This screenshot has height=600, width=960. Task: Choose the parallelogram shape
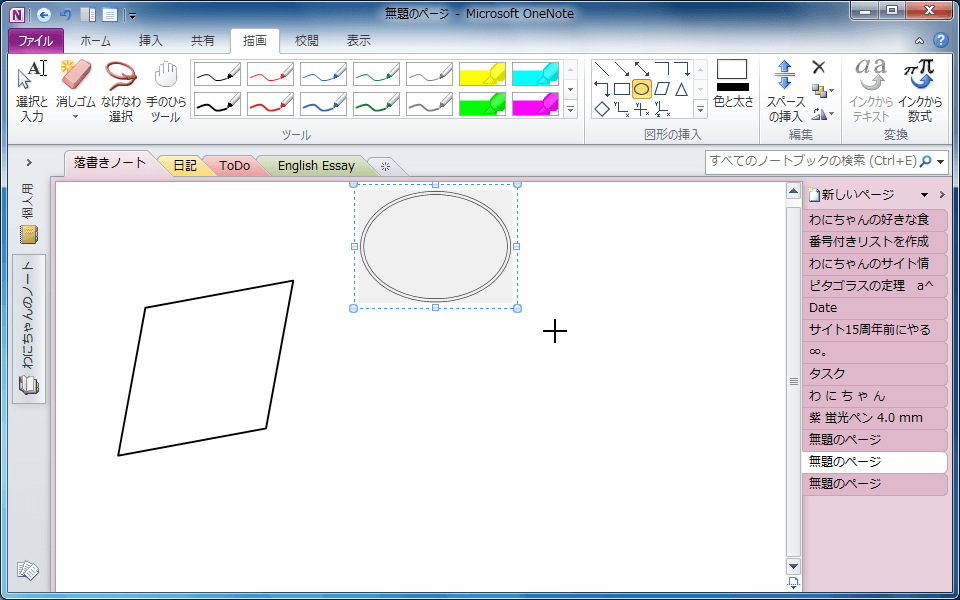pos(662,89)
